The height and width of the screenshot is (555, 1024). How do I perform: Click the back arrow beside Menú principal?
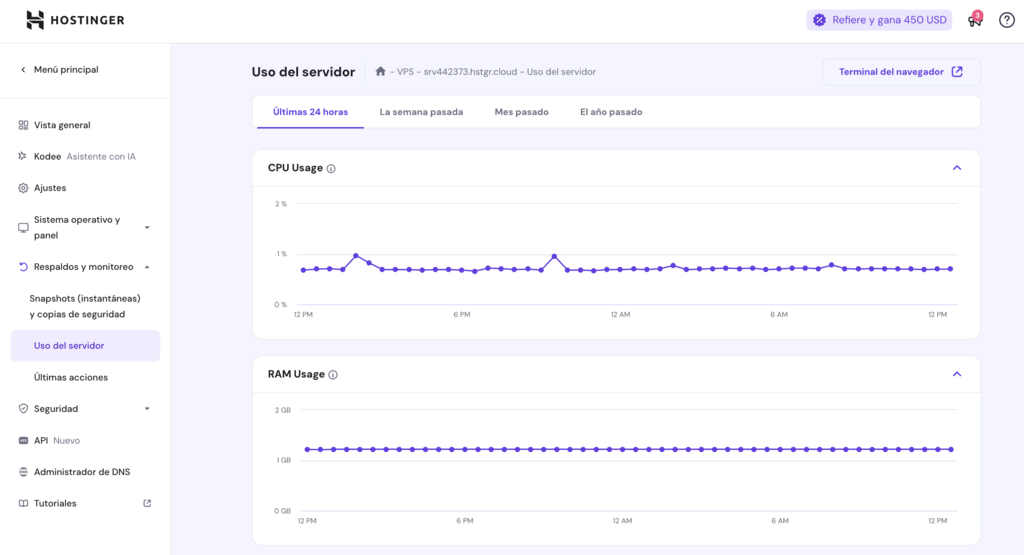[x=24, y=70]
